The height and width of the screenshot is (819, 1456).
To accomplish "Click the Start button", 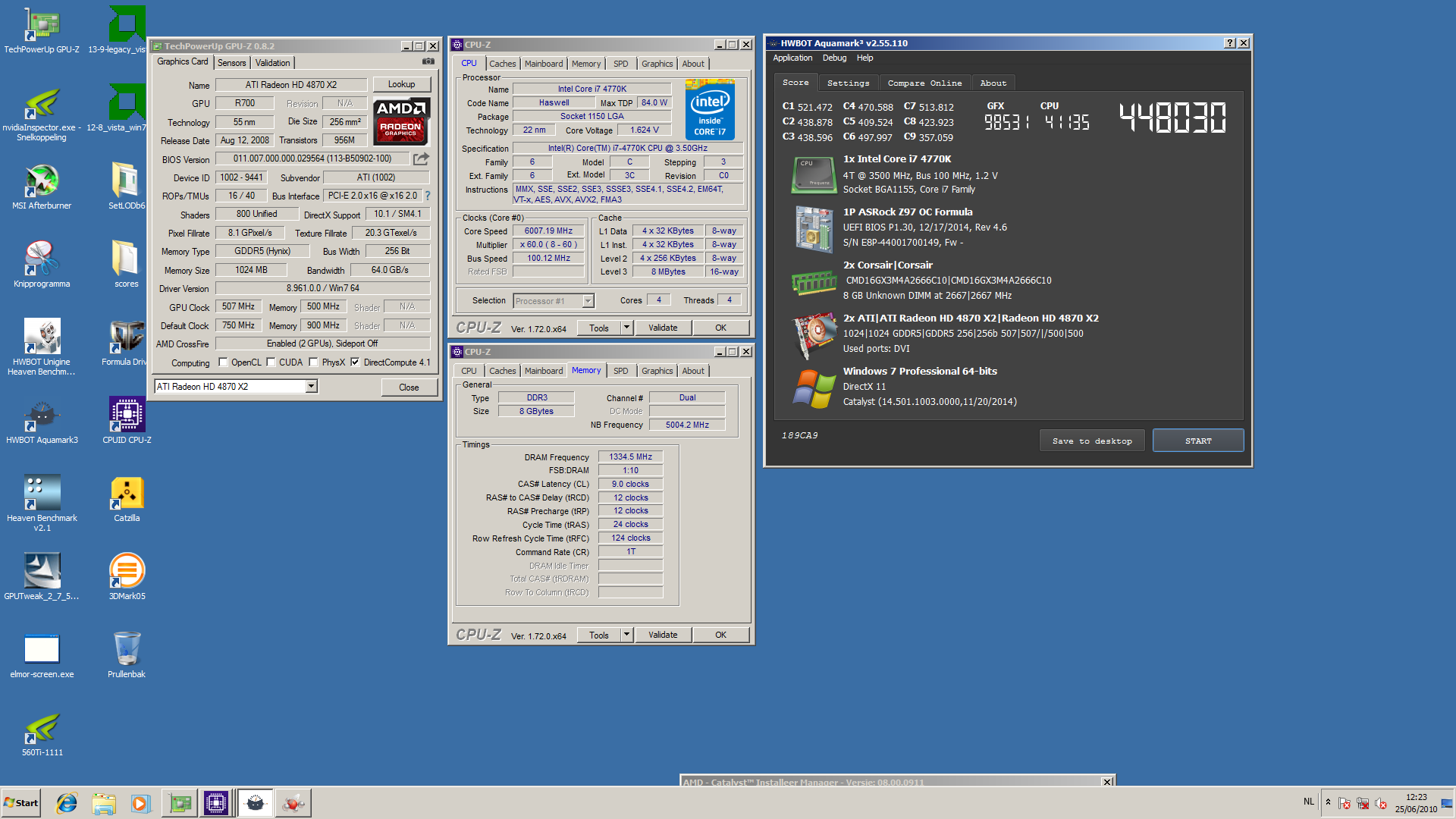I will coord(21,803).
